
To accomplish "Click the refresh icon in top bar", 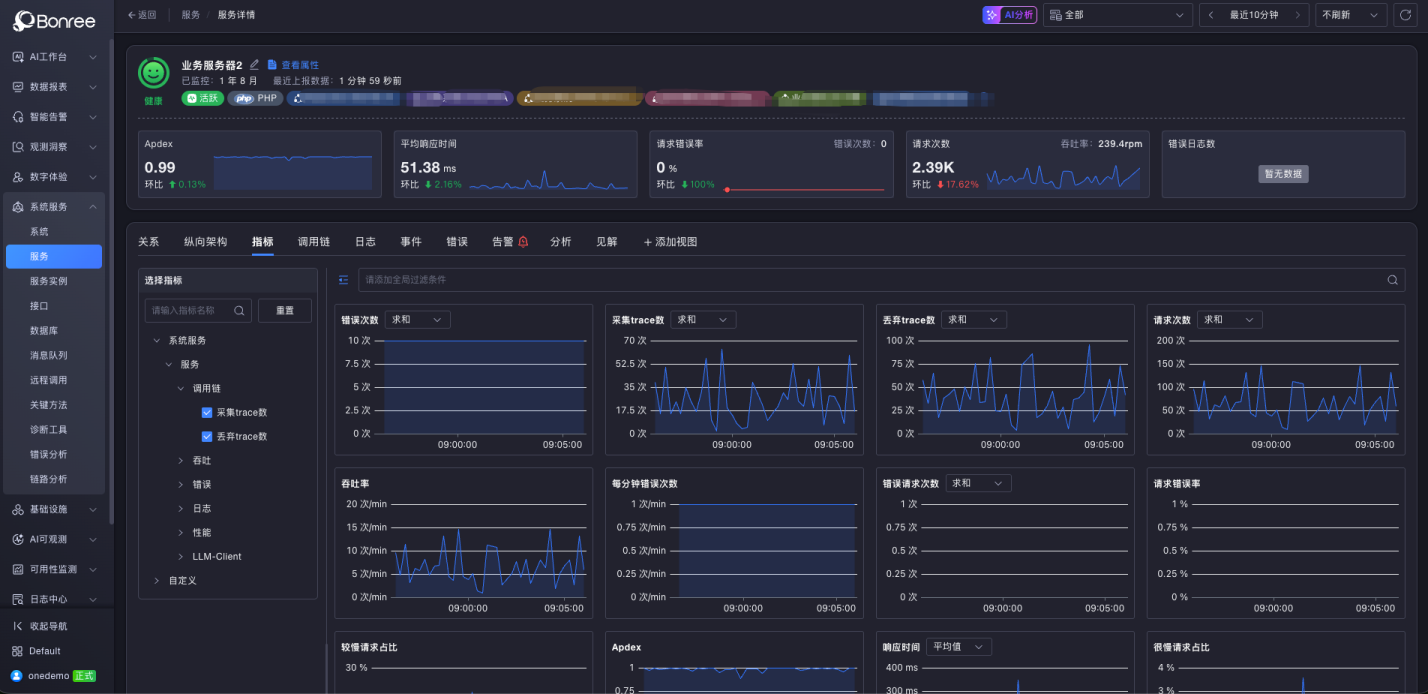I will click(1405, 15).
